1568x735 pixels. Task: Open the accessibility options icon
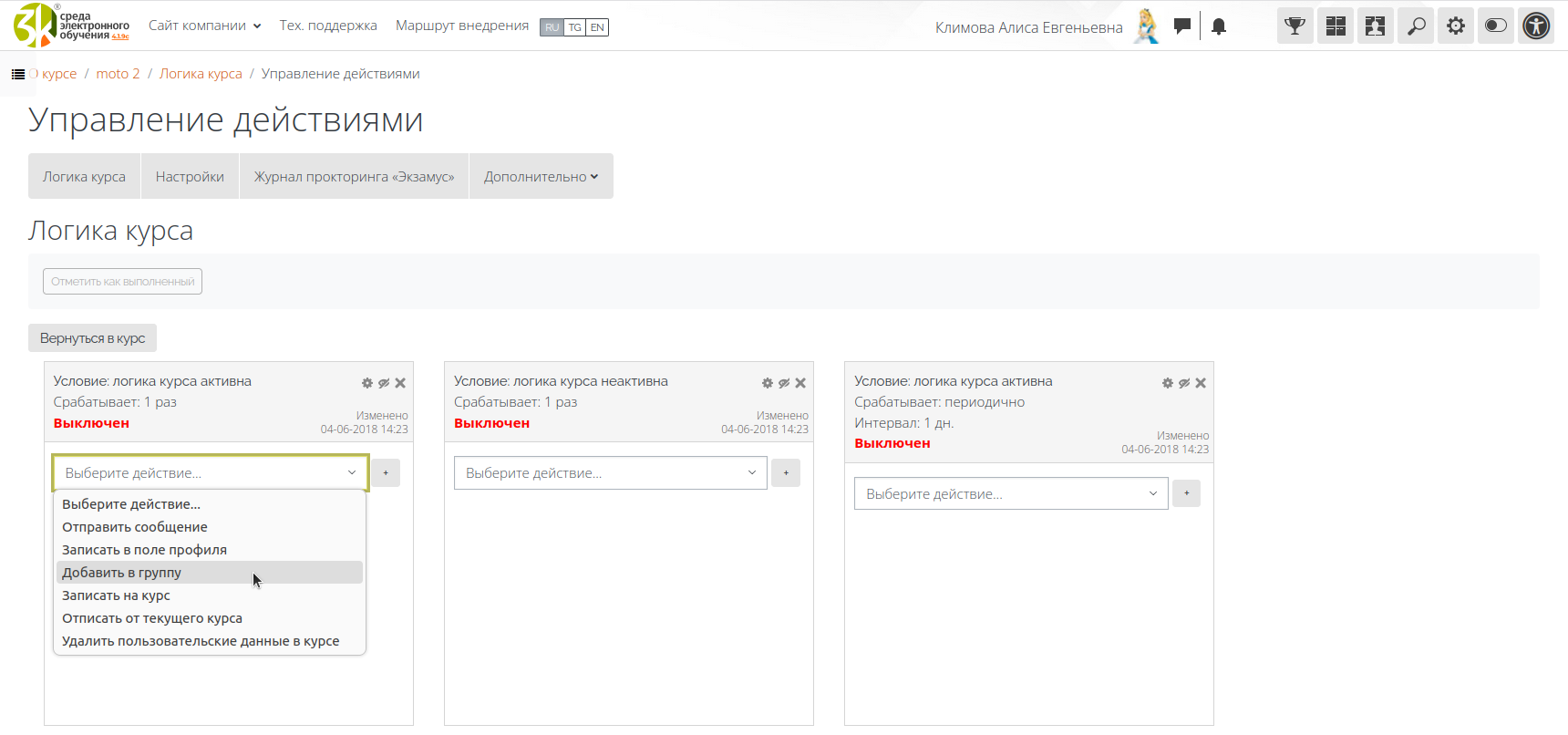coord(1536,26)
